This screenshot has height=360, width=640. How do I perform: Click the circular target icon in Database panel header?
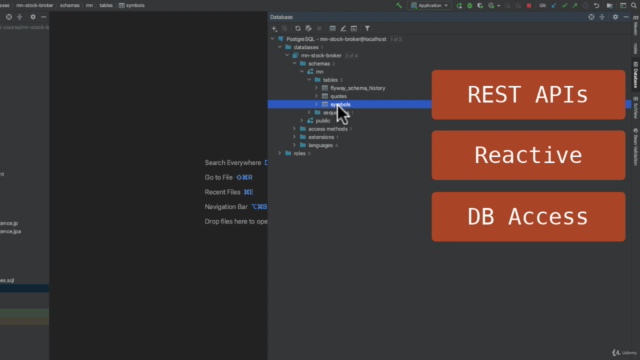pos(591,17)
